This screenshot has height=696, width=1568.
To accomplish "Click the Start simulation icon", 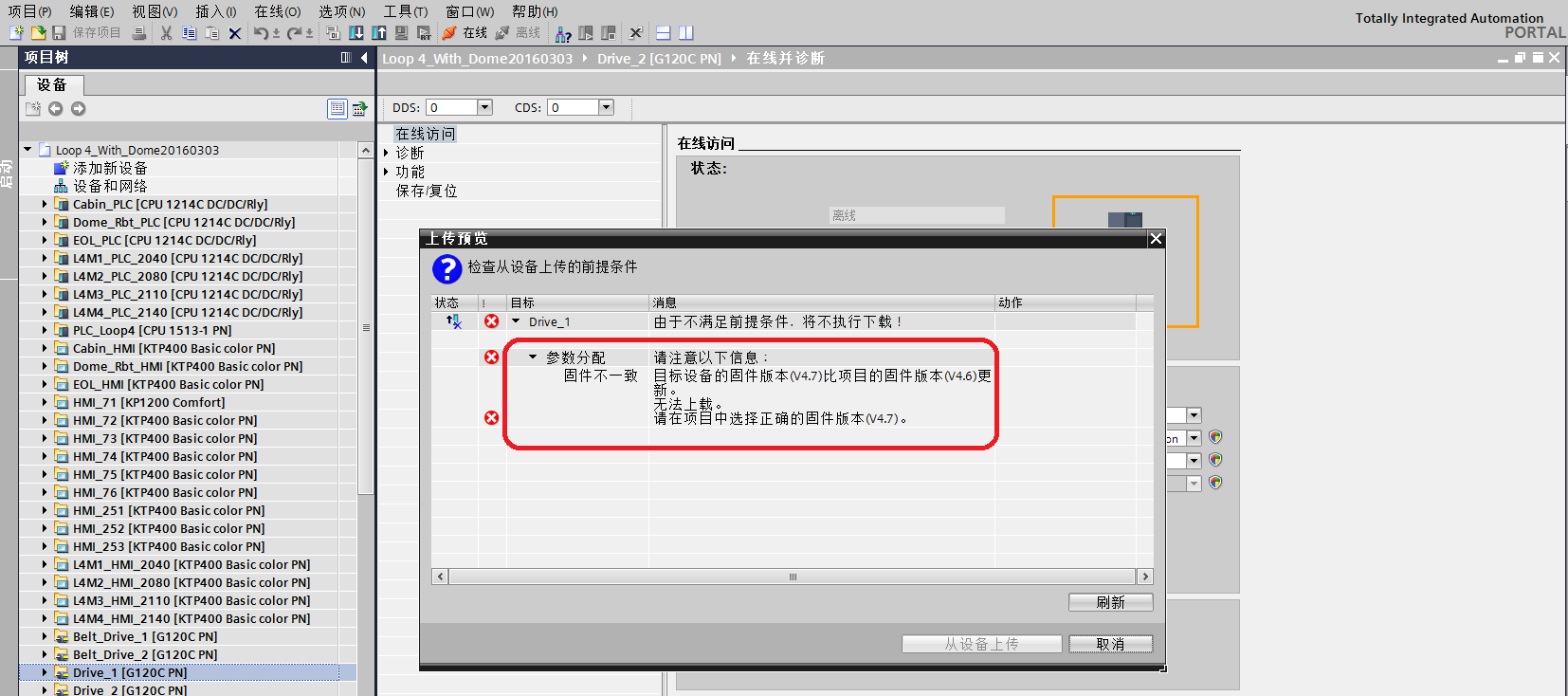I will (x=402, y=33).
